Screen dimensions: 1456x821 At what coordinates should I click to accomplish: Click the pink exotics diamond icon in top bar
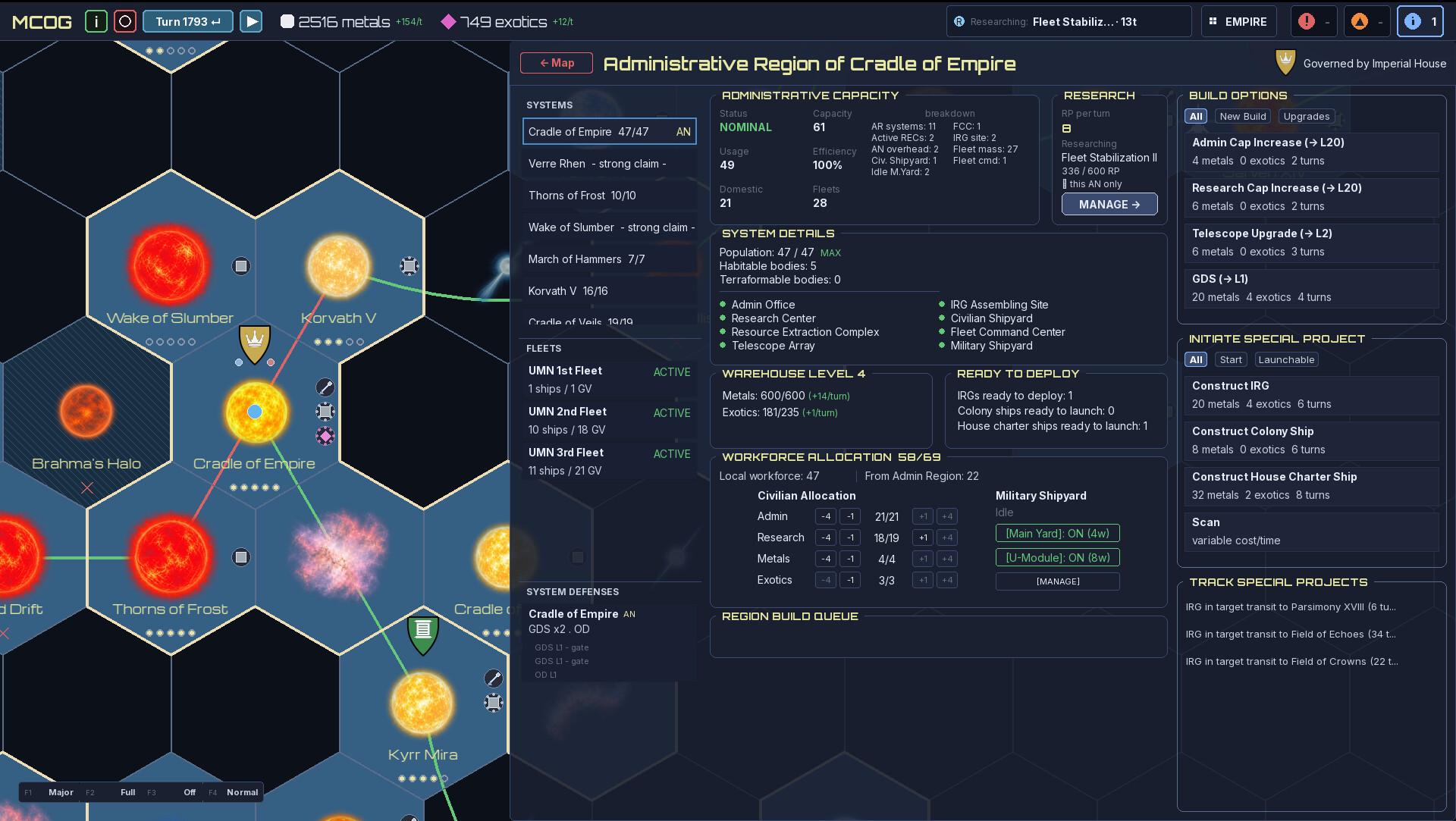[x=449, y=21]
